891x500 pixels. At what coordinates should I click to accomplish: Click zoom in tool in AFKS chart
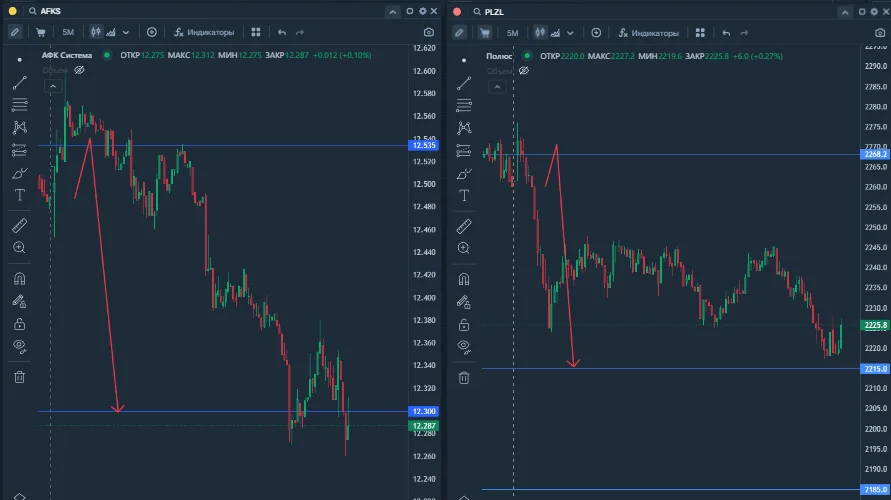coord(19,248)
